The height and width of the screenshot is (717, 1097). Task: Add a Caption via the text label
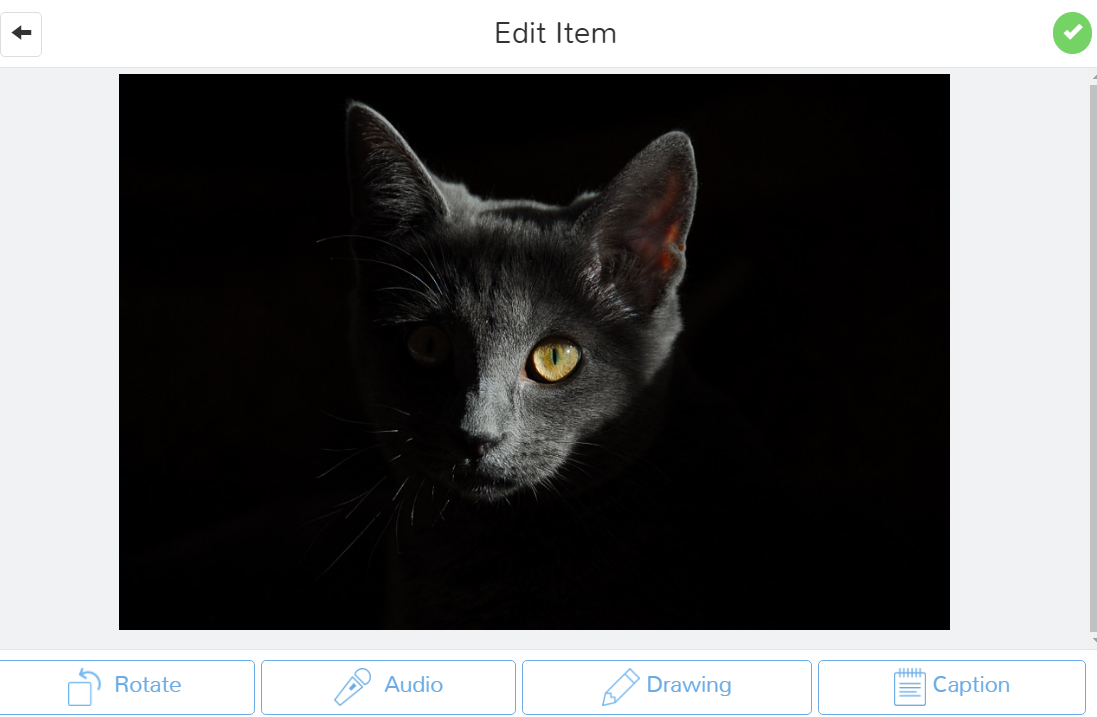pyautogui.click(x=971, y=685)
